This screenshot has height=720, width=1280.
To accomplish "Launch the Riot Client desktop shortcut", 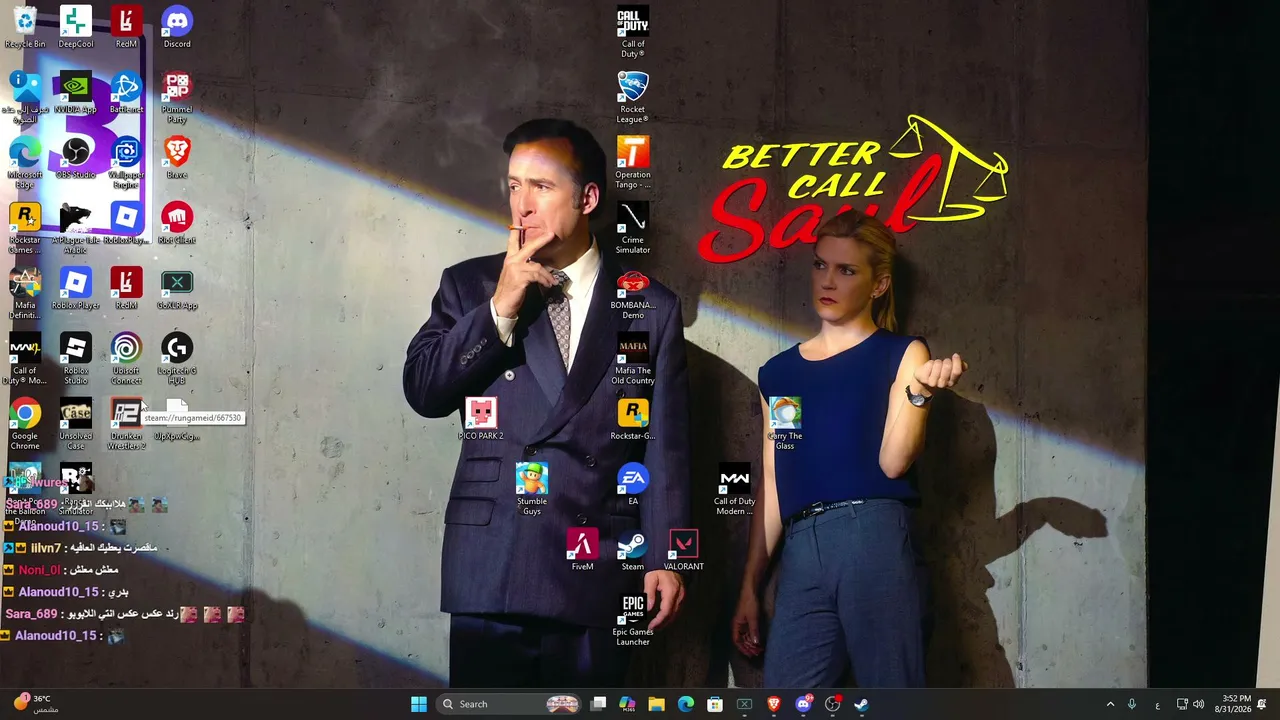I will [x=177, y=224].
